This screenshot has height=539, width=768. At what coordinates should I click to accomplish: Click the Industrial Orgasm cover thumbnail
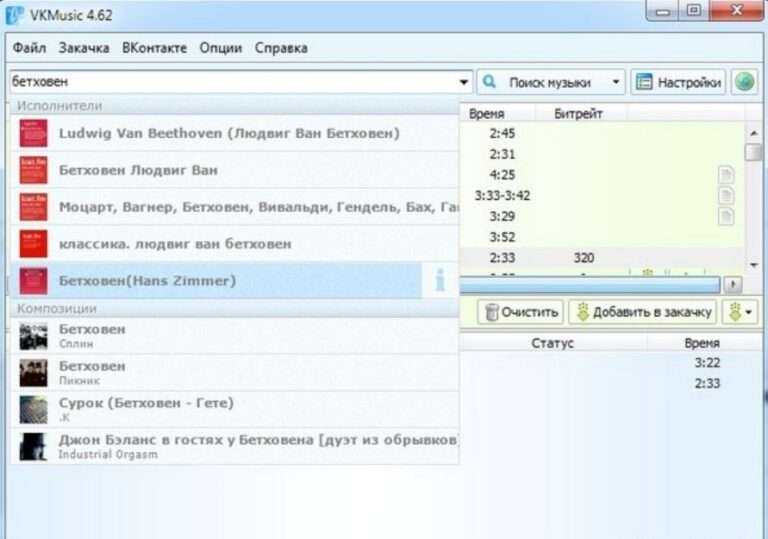click(33, 446)
